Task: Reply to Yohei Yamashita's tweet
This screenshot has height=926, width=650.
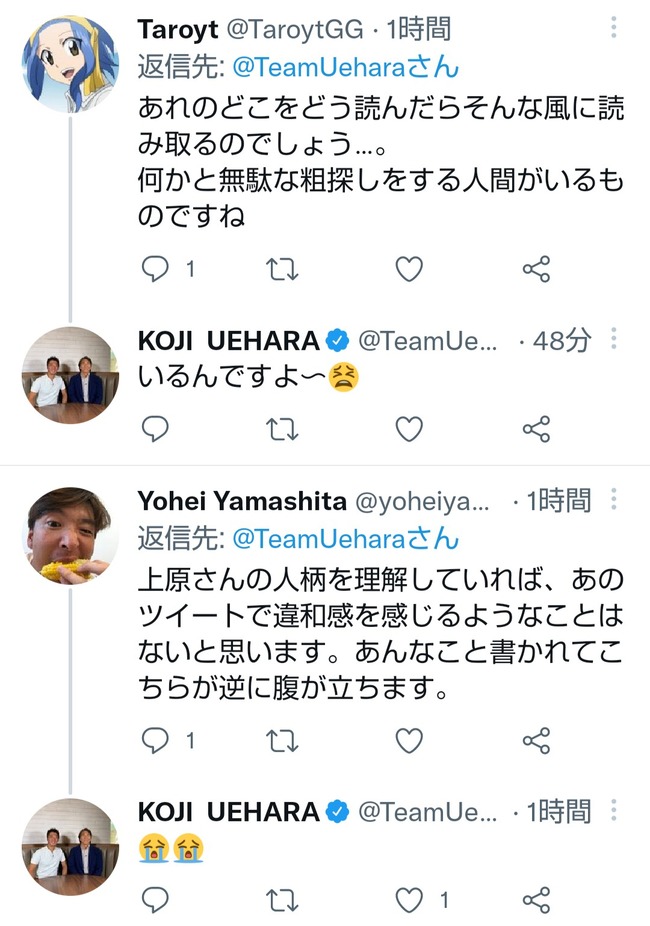Action: [154, 740]
